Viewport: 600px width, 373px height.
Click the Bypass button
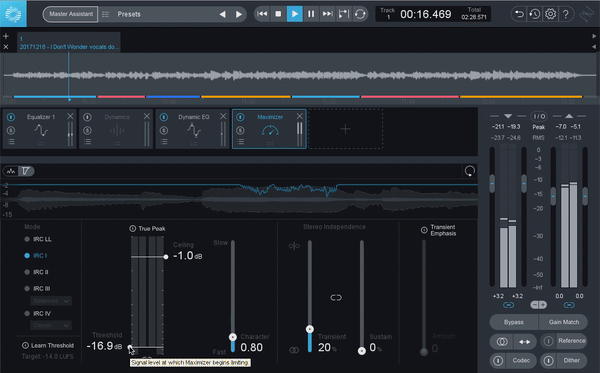coord(514,322)
